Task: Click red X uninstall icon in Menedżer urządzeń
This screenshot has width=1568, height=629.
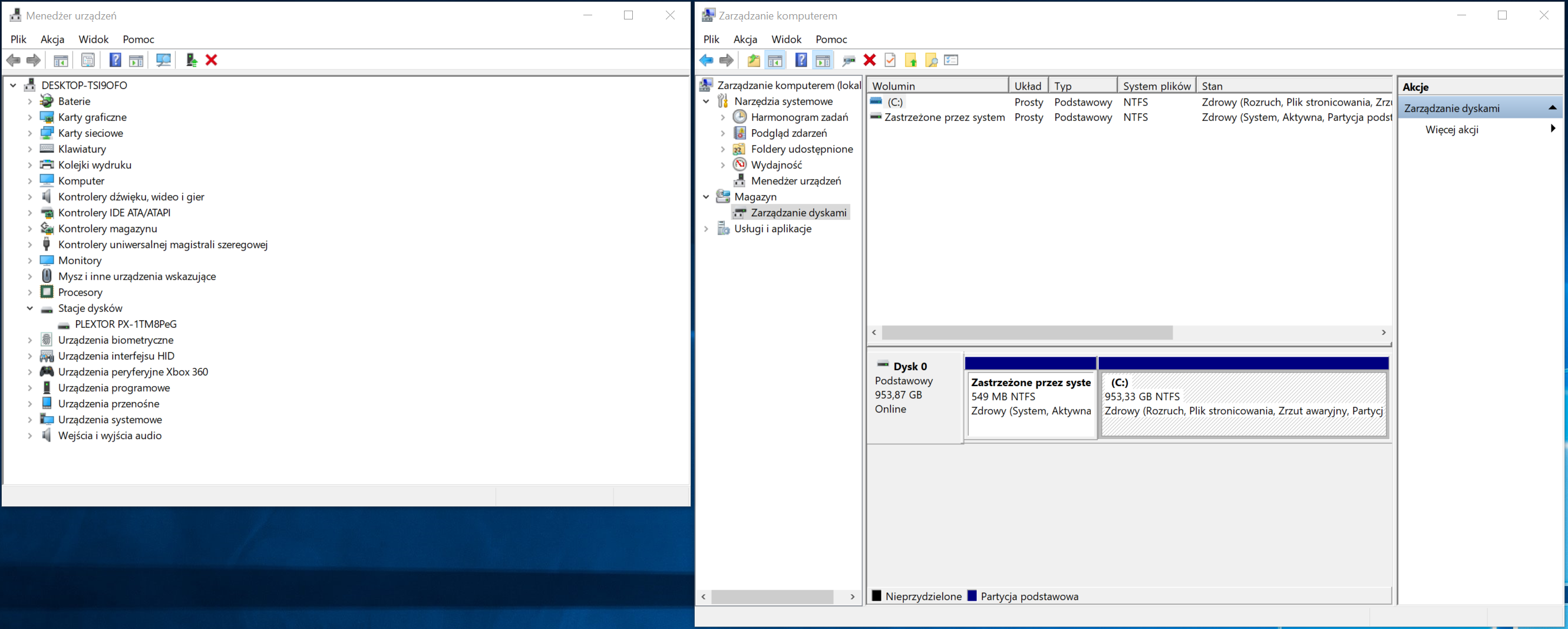Action: click(211, 60)
